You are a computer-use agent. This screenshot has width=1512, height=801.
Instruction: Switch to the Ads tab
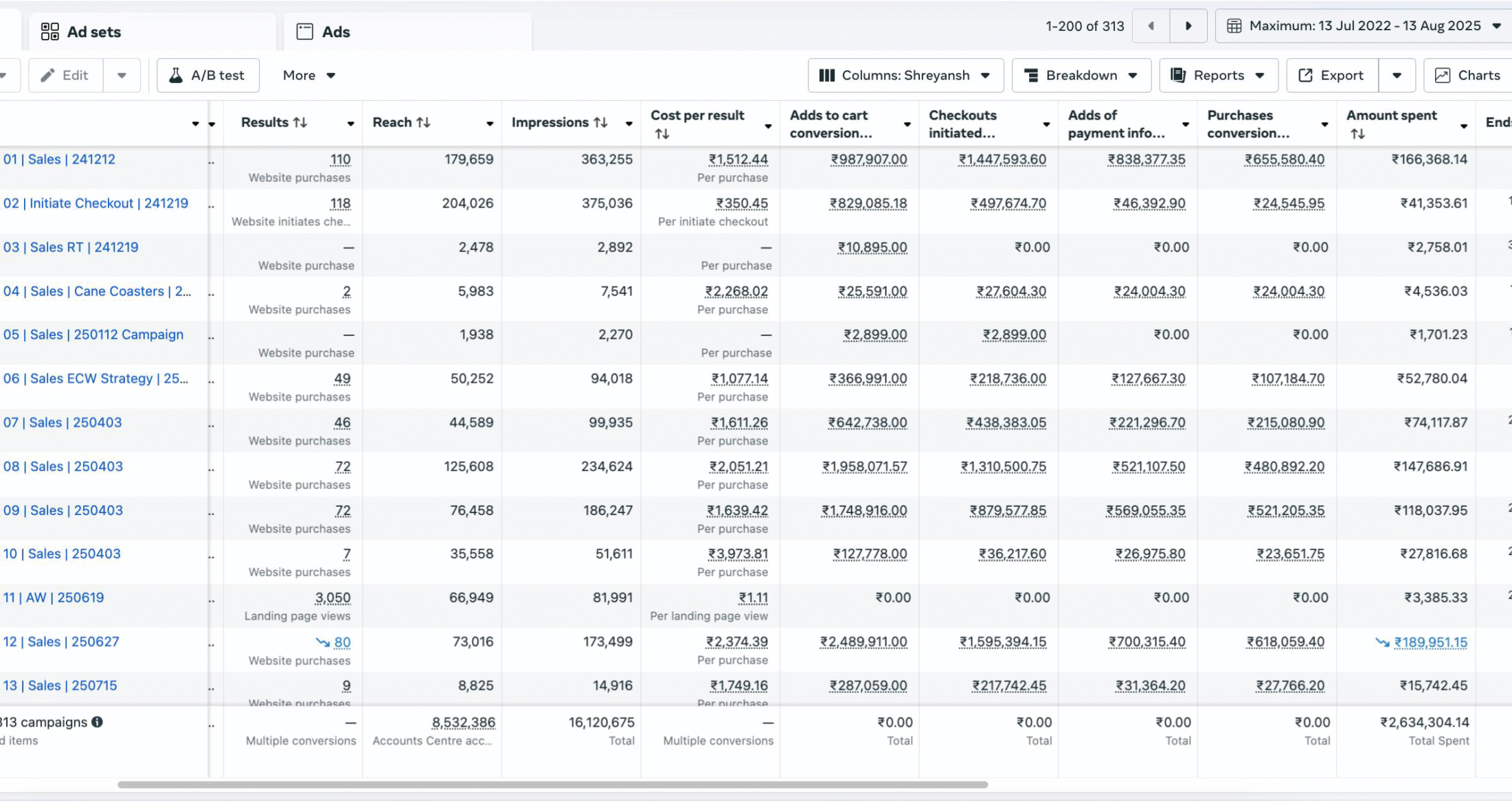click(335, 32)
